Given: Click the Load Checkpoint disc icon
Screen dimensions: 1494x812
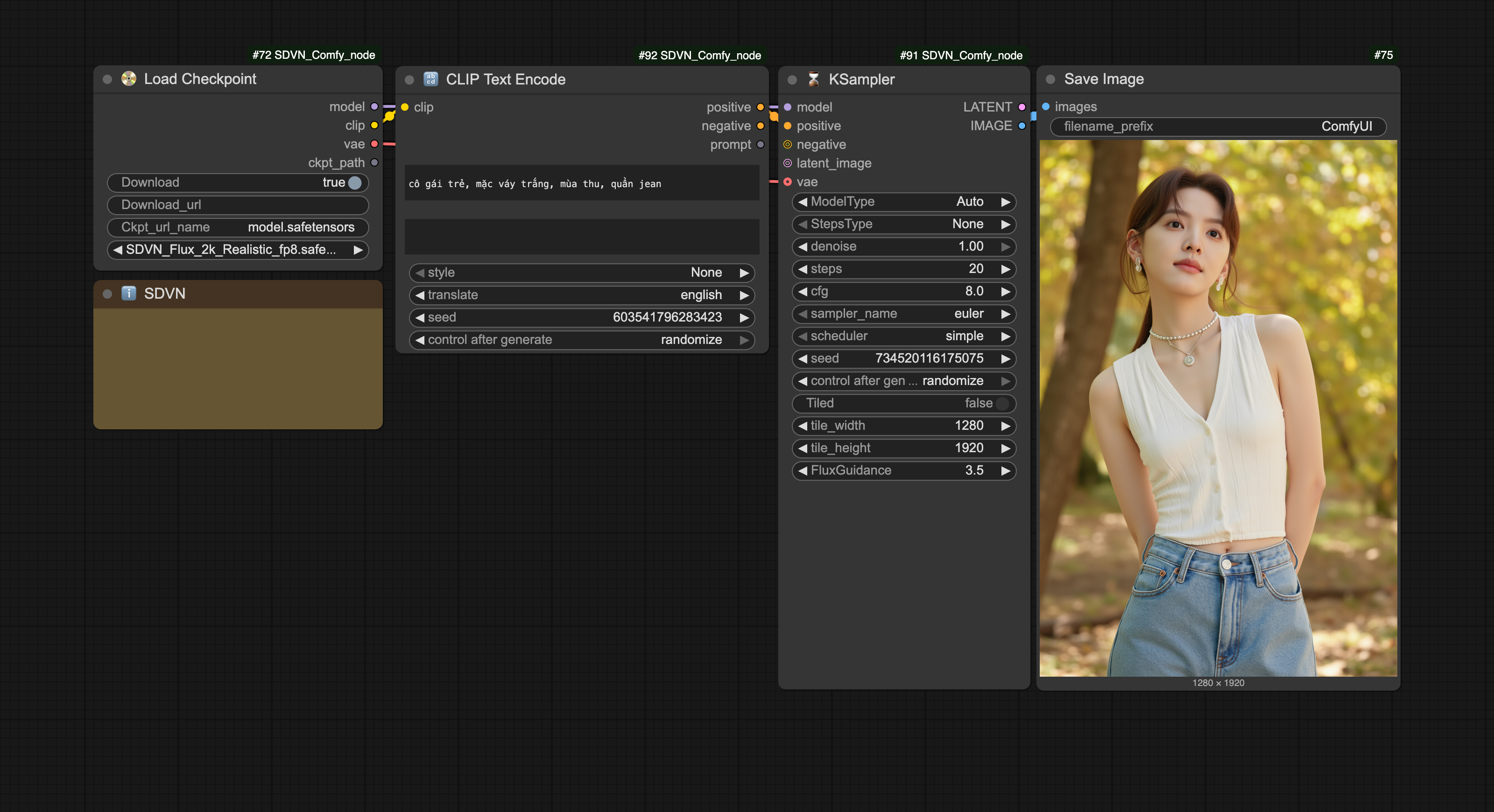Looking at the screenshot, I should (x=129, y=79).
